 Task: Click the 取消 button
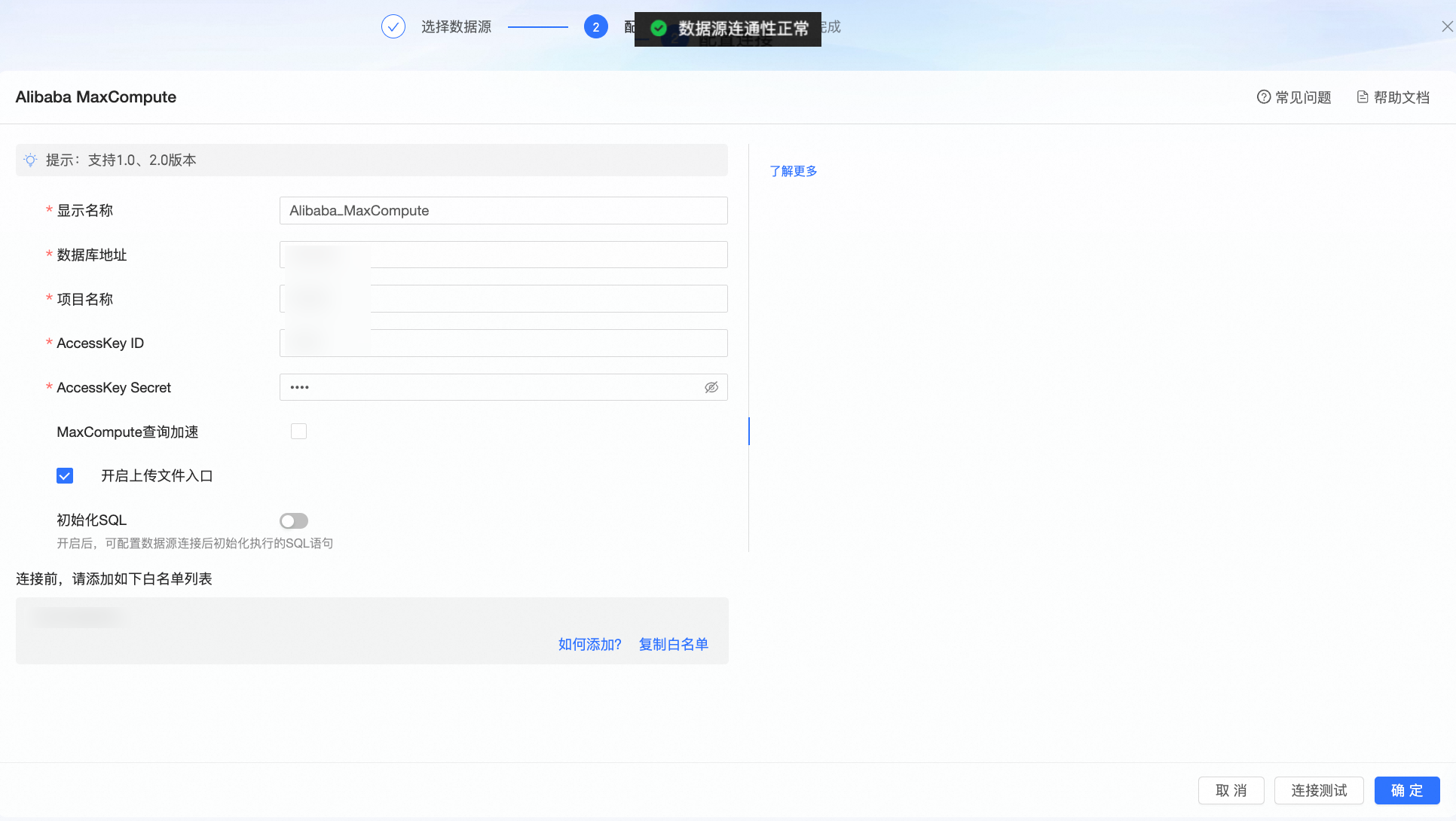[x=1231, y=791]
